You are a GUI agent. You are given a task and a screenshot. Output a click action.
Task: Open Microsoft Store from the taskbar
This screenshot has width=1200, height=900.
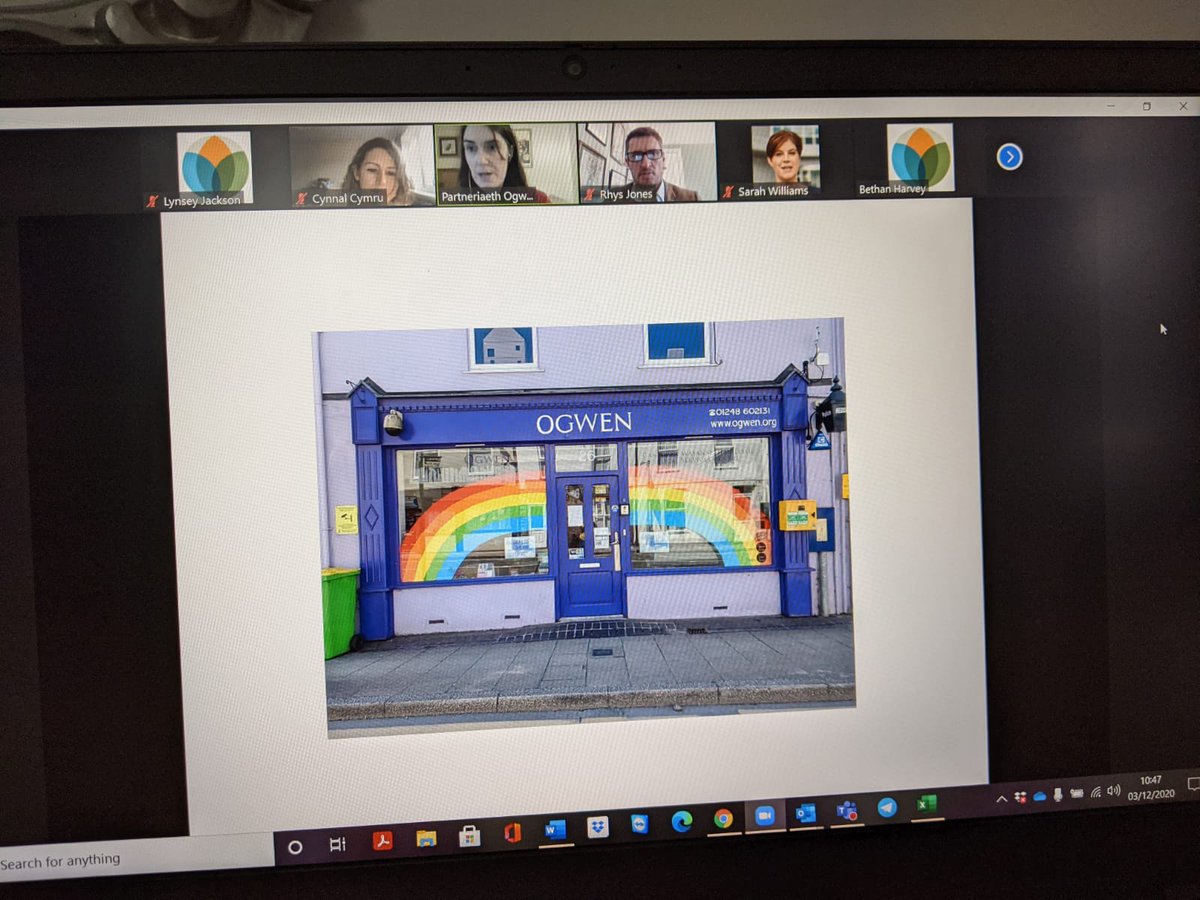coord(469,835)
